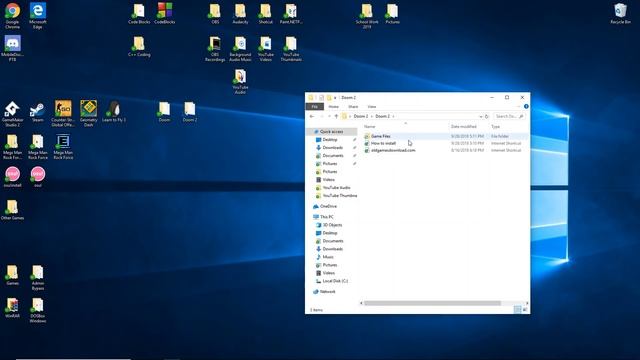This screenshot has width=640, height=360.
Task: Select the Discord PTB desktop icon
Action: (x=12, y=48)
